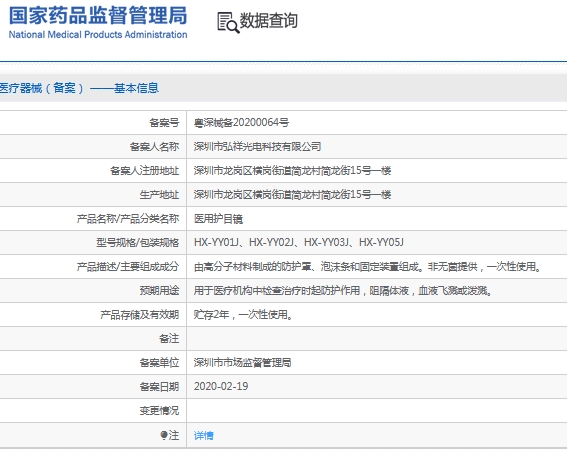
Task: Select product name 医用护目镜
Action: [218, 218]
